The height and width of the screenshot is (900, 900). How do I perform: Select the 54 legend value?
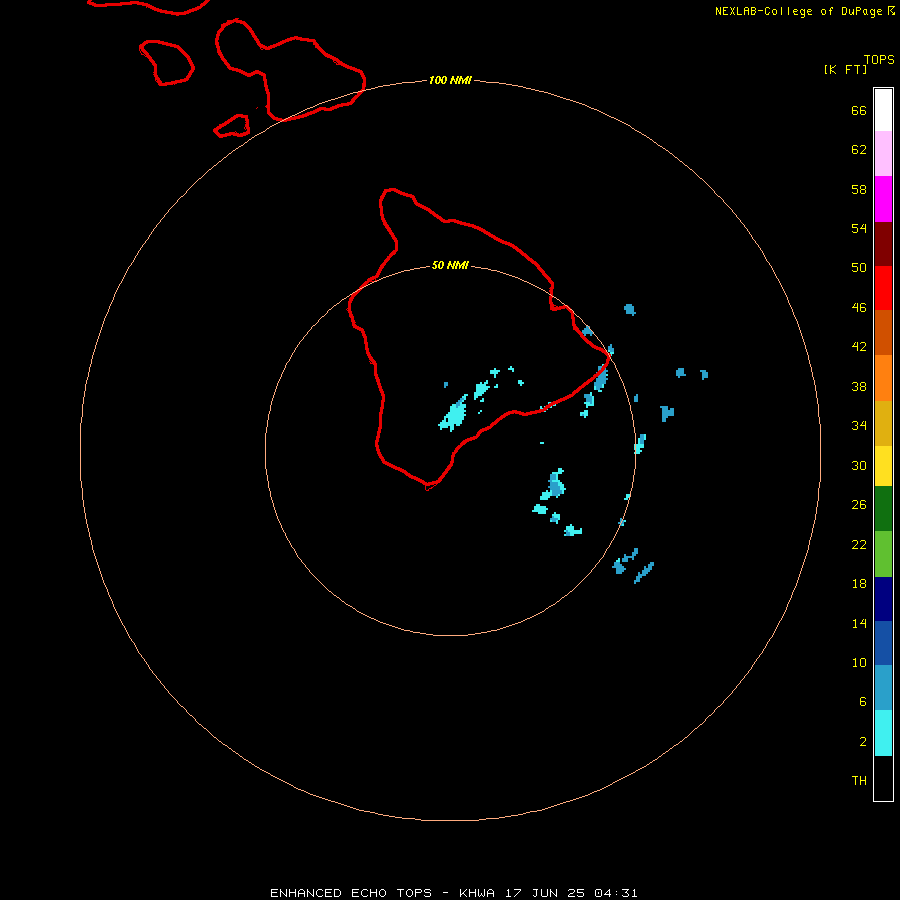coord(859,228)
